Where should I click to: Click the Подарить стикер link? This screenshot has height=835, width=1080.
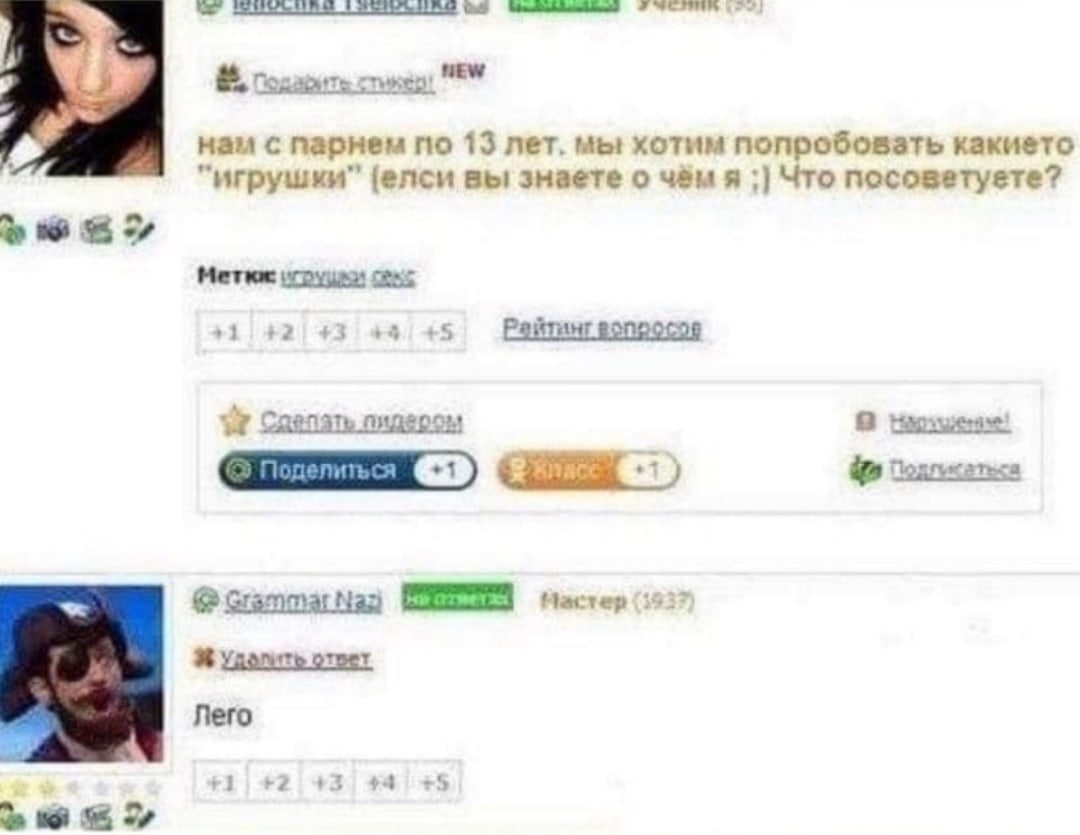tap(344, 83)
